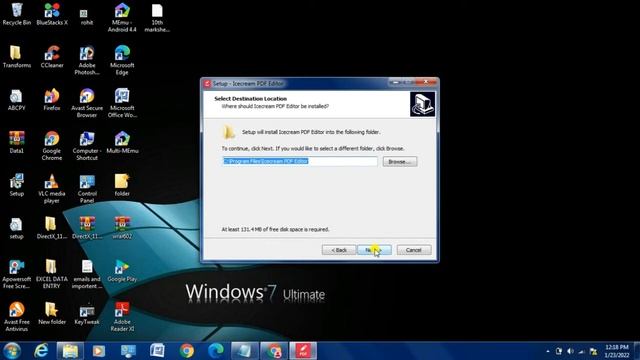640x360 pixels.
Task: Select the Google Chrome desktop shortcut
Action: point(52,146)
